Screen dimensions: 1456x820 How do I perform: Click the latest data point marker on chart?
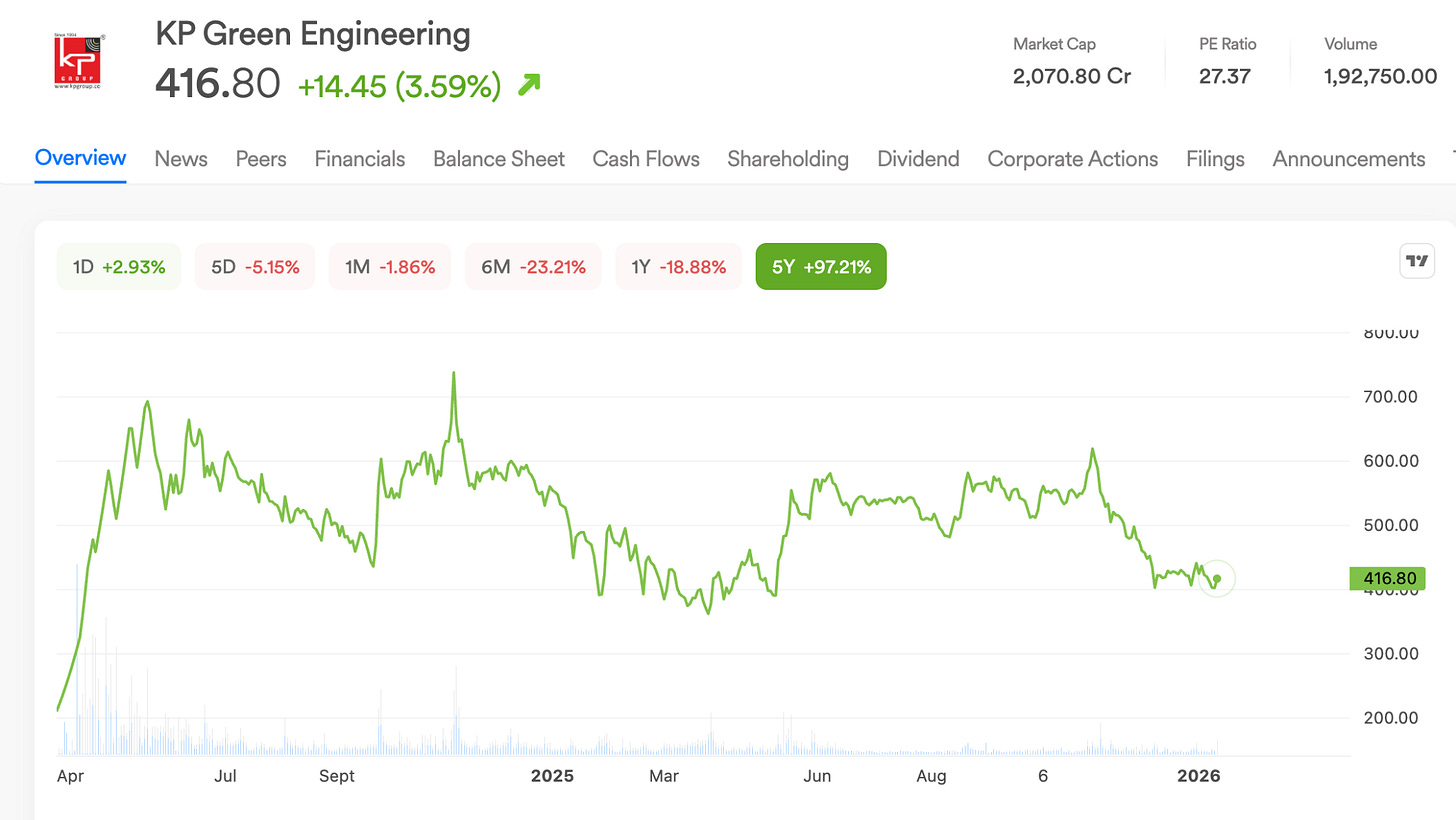(x=1217, y=579)
